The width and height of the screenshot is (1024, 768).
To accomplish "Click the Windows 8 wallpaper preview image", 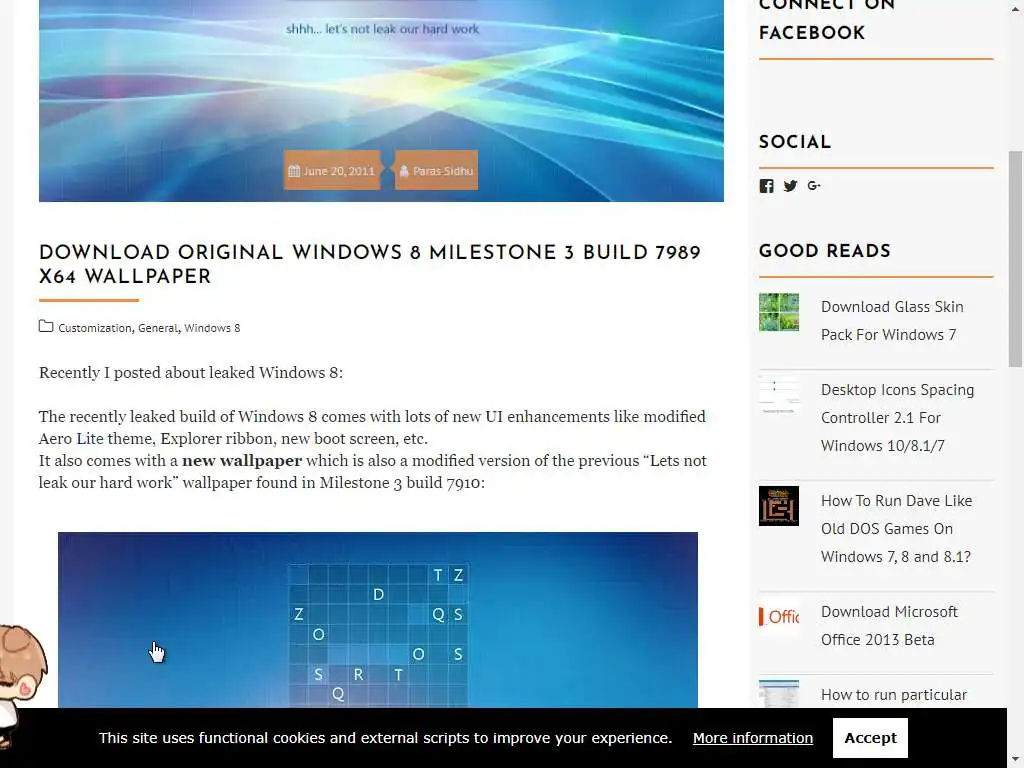I will (x=377, y=620).
